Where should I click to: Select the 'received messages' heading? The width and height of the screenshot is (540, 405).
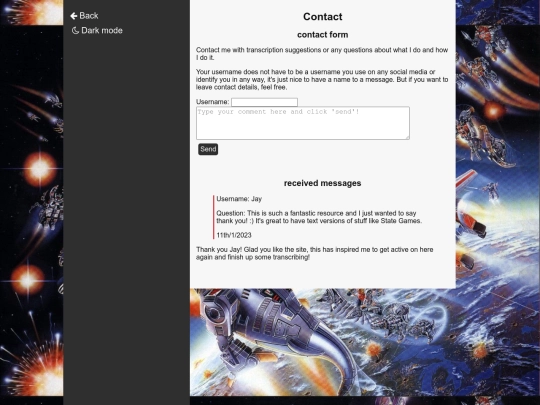tap(323, 183)
